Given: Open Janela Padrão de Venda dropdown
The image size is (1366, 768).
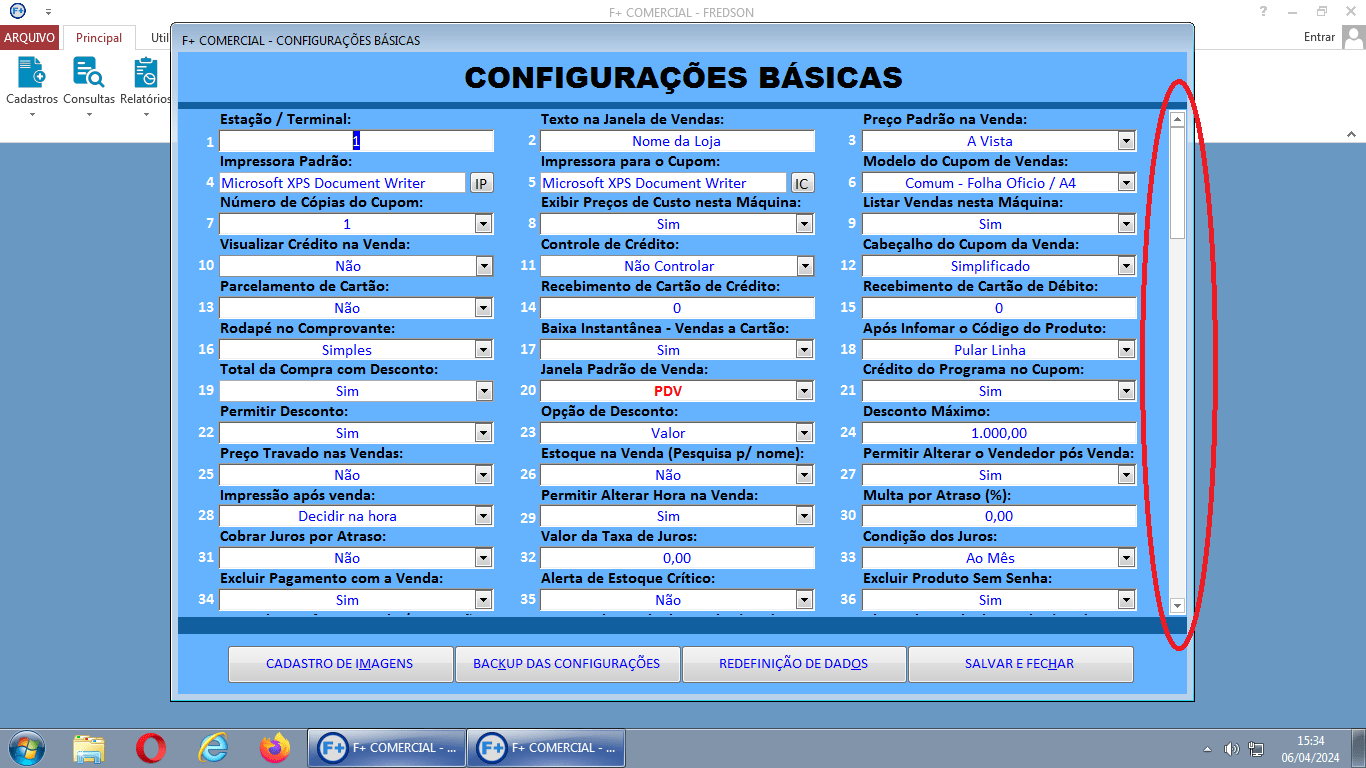Looking at the screenshot, I should (x=805, y=391).
